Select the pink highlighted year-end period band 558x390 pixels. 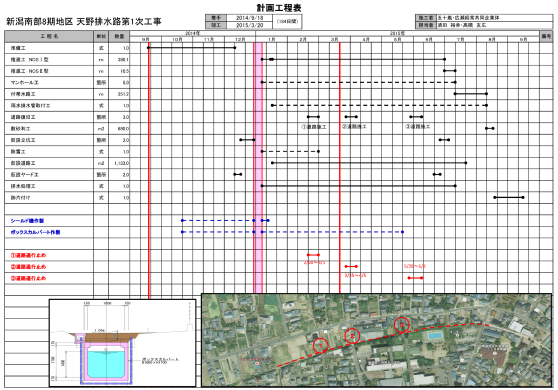tap(258, 167)
